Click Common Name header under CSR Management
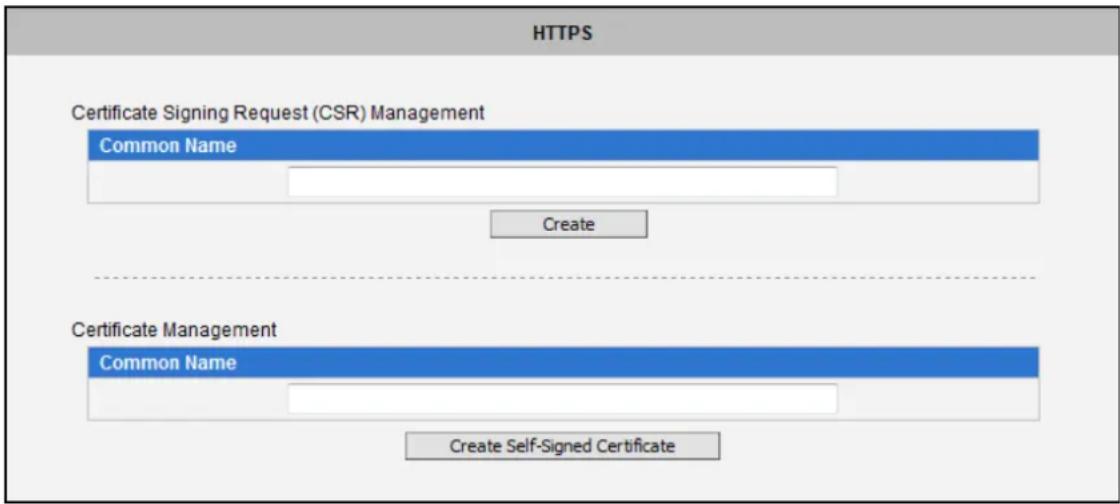The width and height of the screenshot is (1120, 504). [x=563, y=146]
